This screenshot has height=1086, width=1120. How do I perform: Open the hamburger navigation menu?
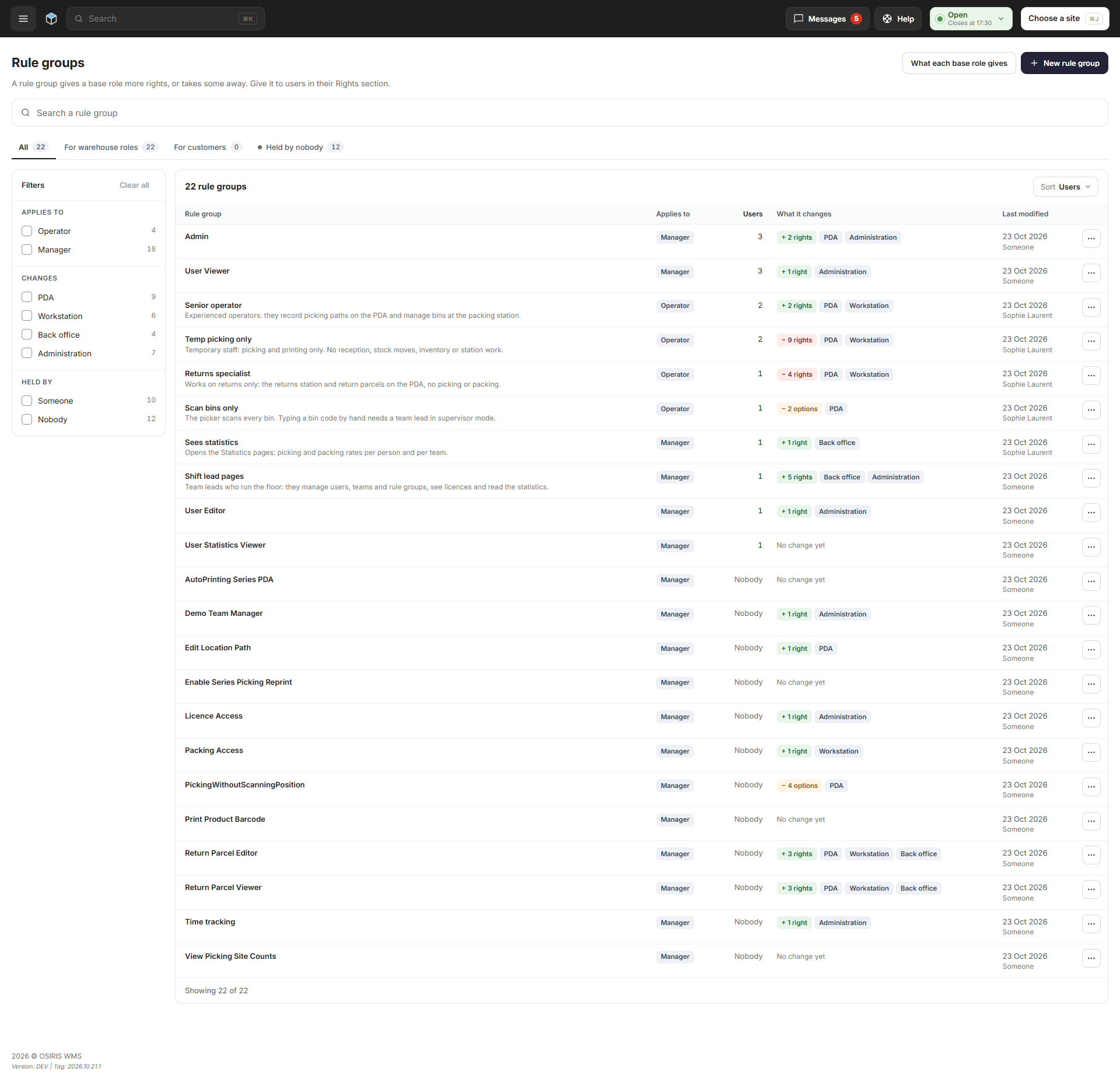coord(23,19)
